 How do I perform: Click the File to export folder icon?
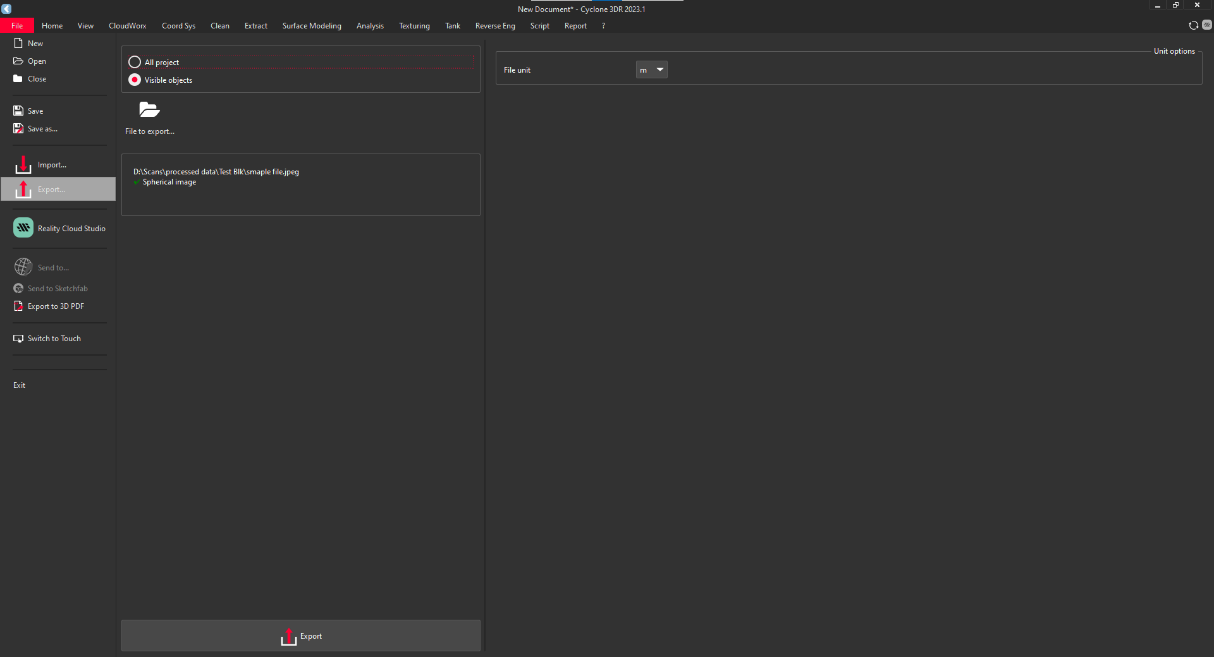click(150, 110)
